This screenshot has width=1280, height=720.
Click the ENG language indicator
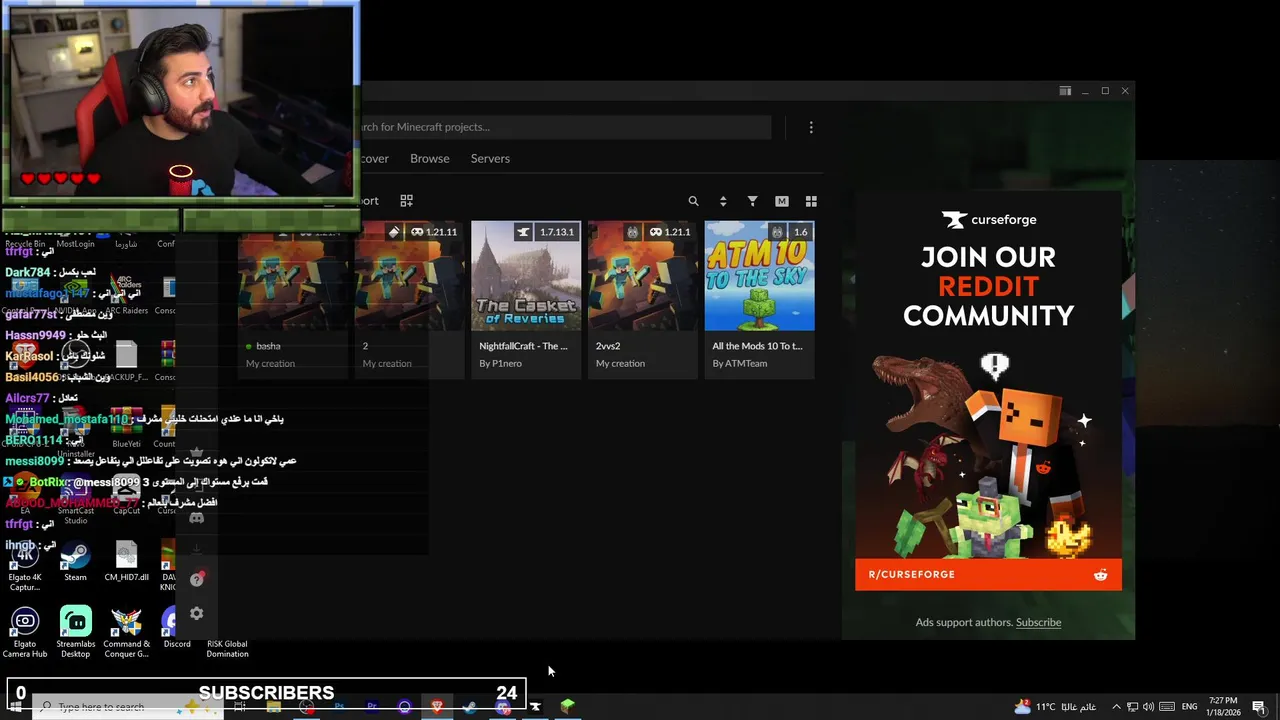[x=1189, y=707]
